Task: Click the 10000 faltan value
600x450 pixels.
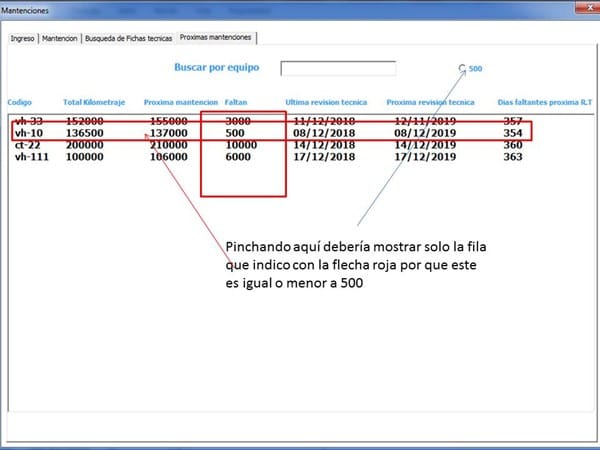Action: pos(241,145)
